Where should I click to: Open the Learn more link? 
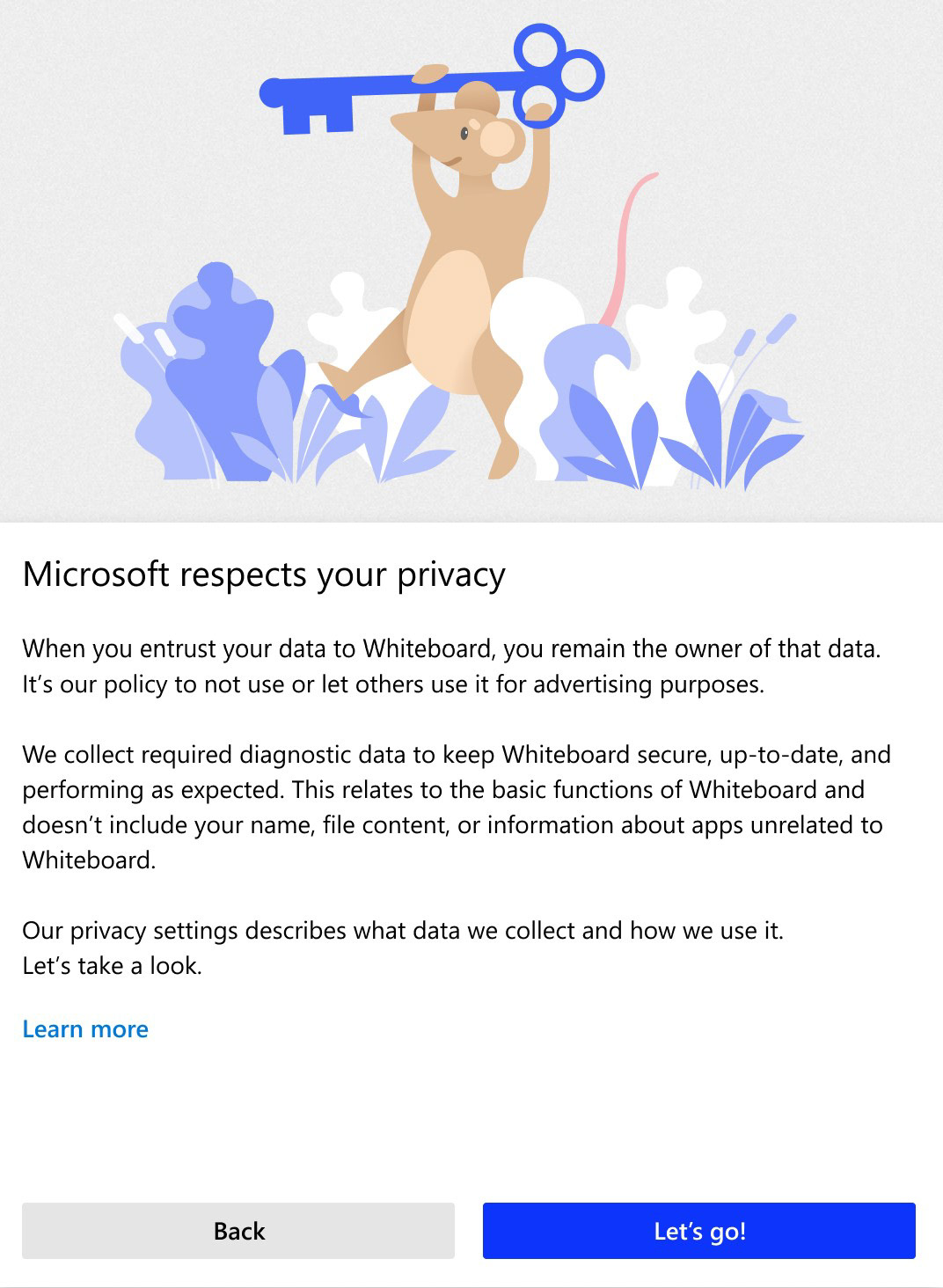coord(85,1028)
